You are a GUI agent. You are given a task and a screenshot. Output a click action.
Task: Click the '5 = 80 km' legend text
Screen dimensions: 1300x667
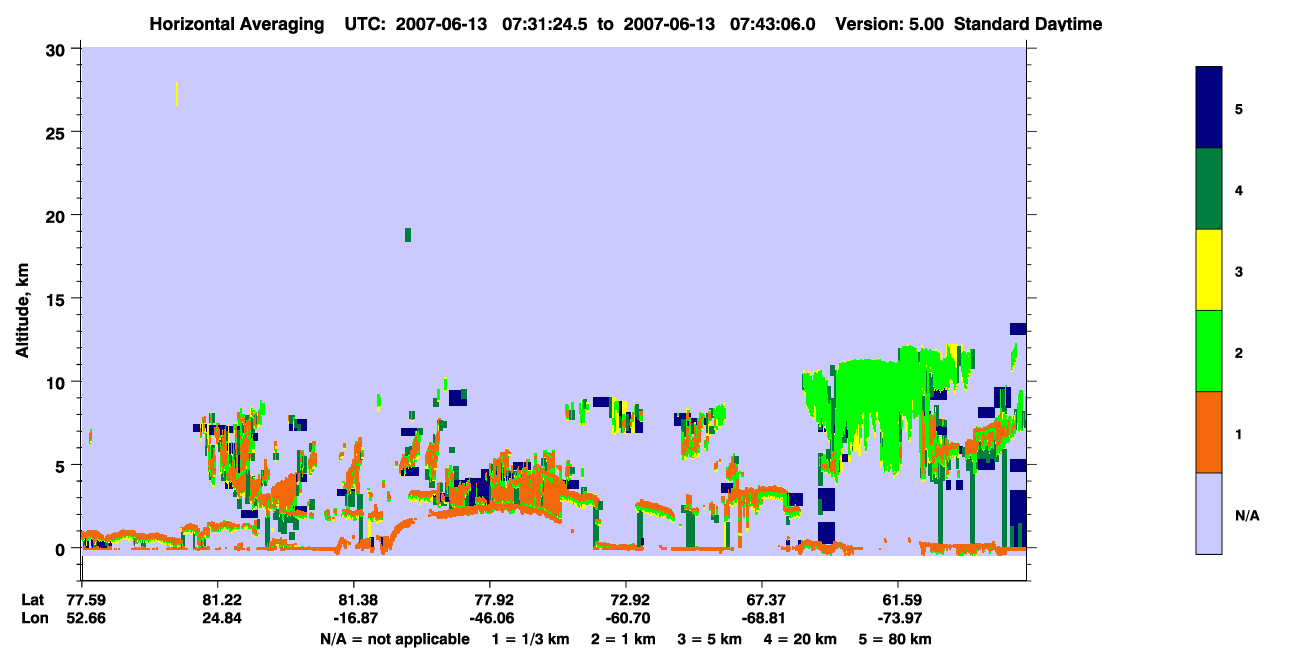click(x=896, y=639)
